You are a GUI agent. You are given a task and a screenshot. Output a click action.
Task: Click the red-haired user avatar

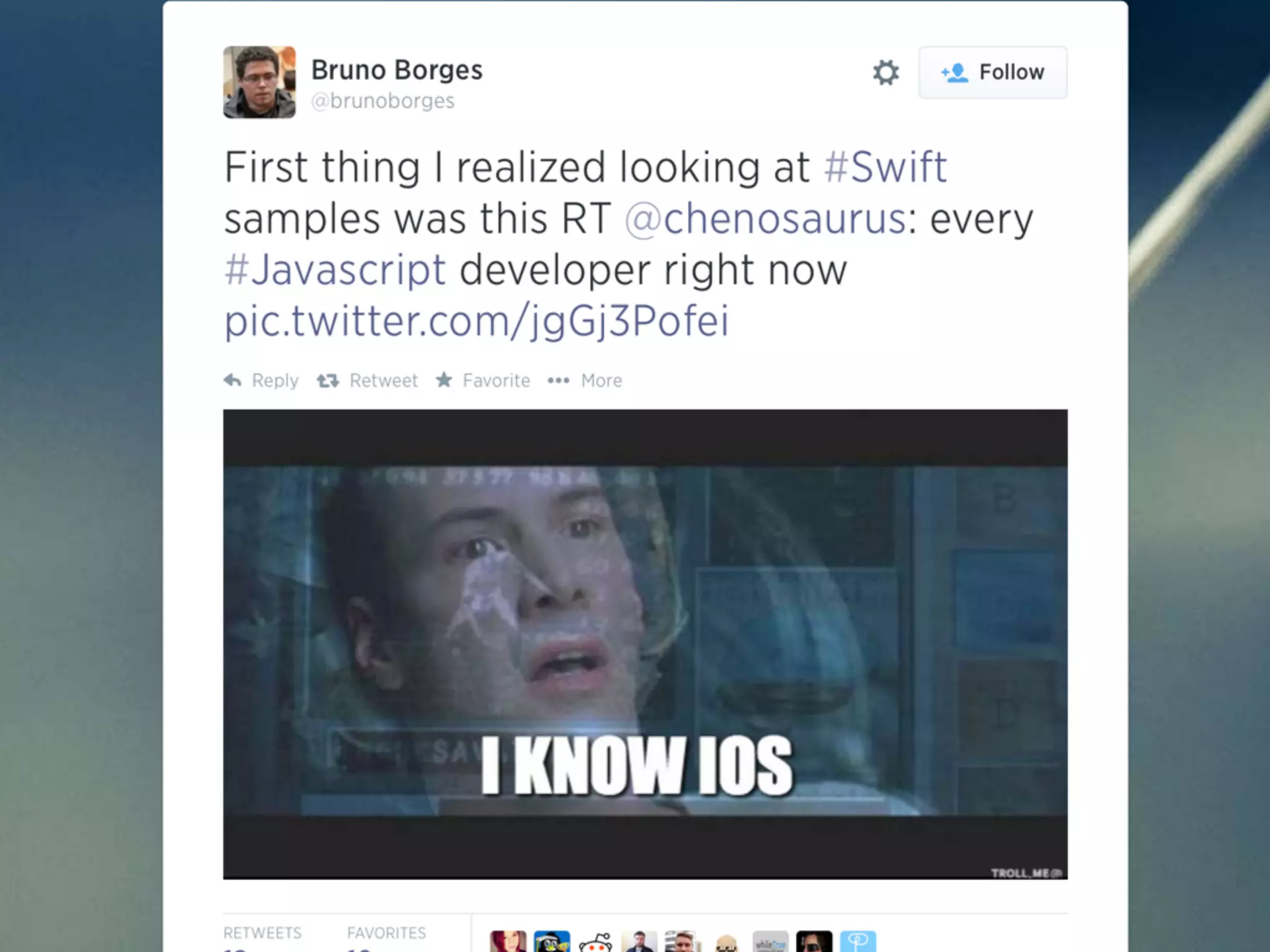[x=508, y=941]
